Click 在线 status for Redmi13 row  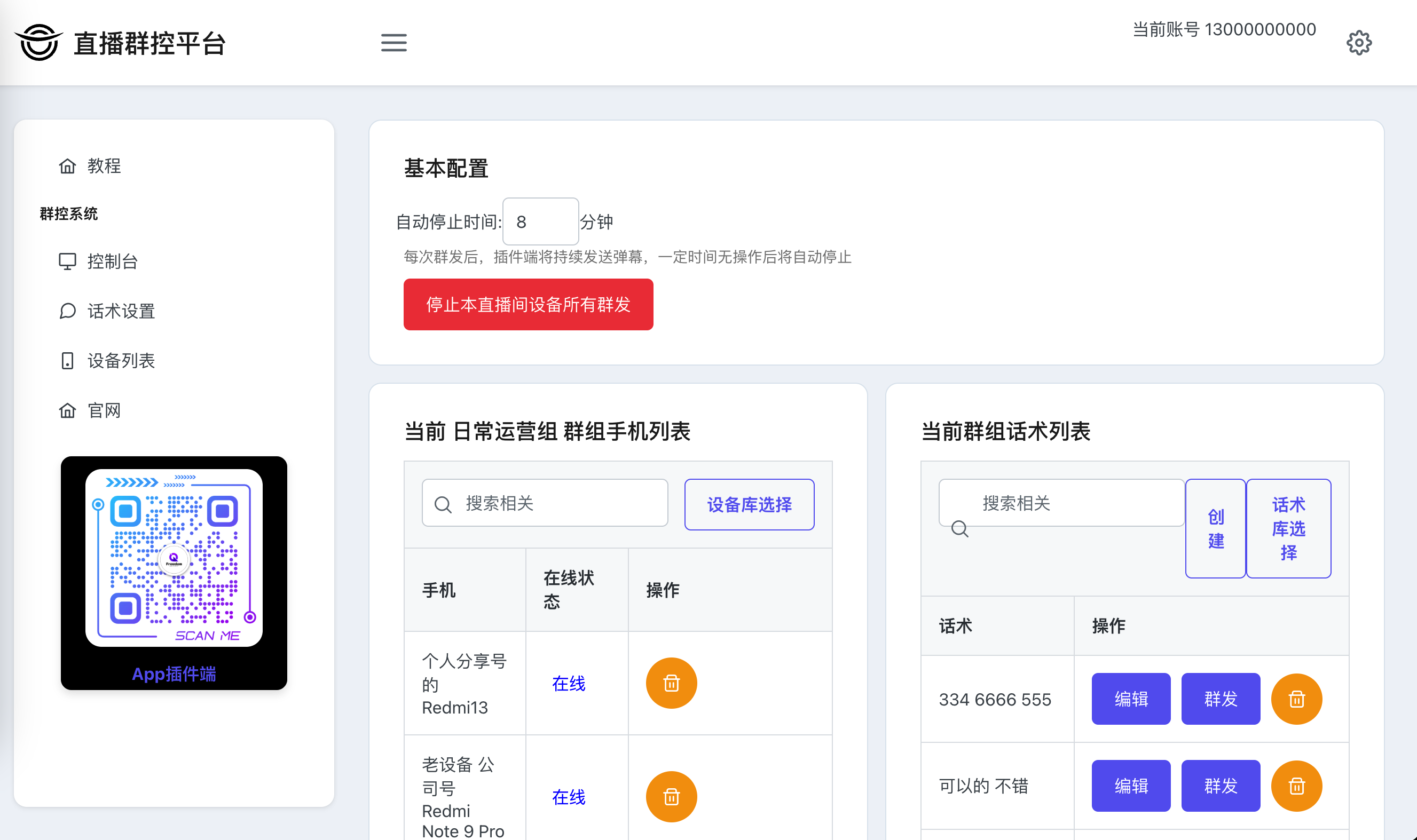coord(569,683)
